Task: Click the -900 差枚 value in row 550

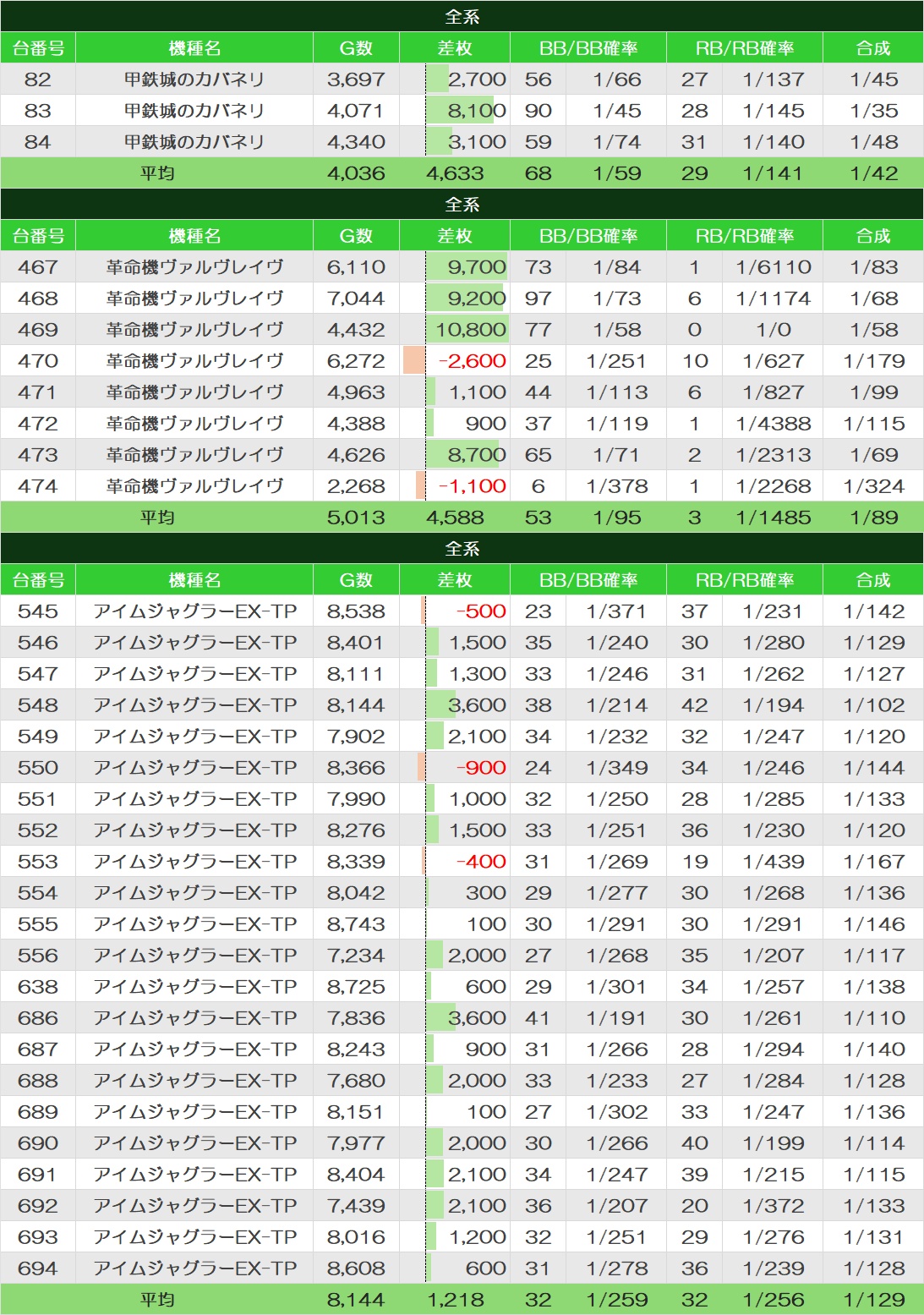Action: [x=481, y=768]
